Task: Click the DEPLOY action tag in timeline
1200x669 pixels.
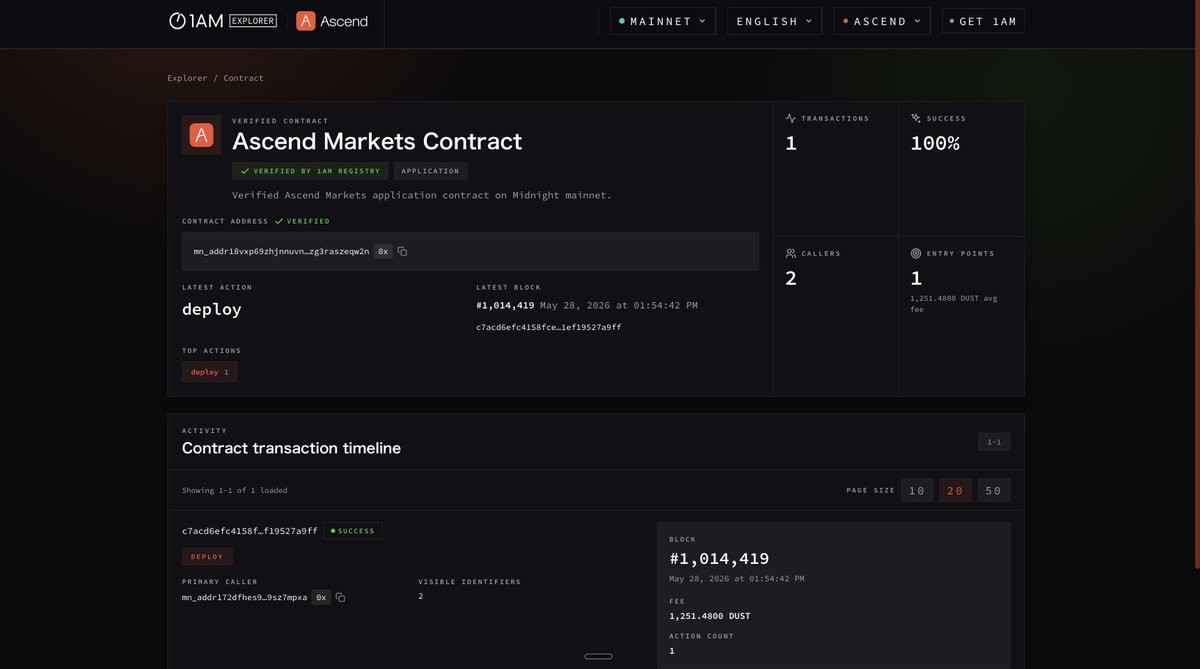Action: click(x=207, y=557)
